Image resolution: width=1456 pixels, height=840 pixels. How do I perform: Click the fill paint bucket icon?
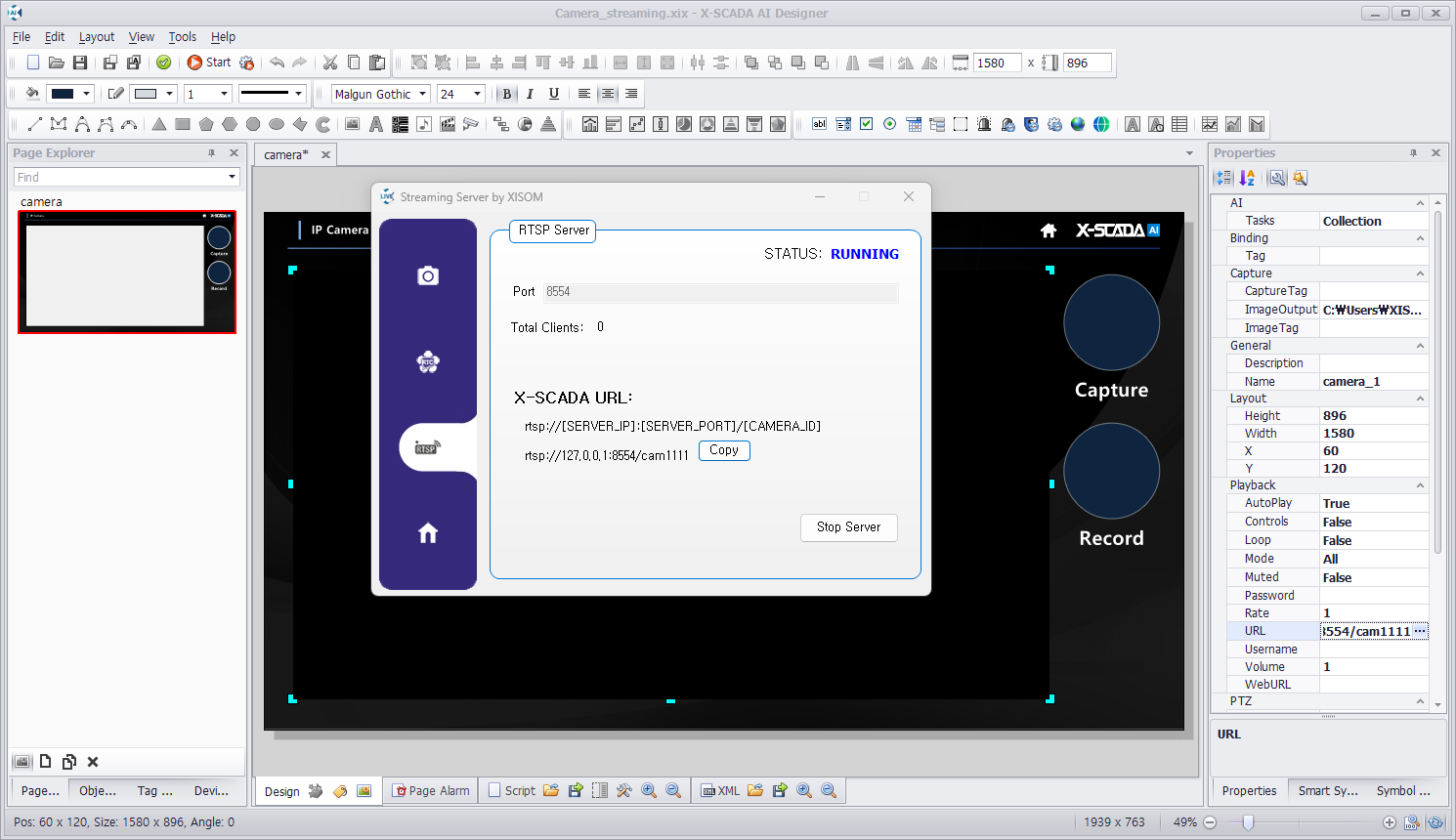click(32, 94)
